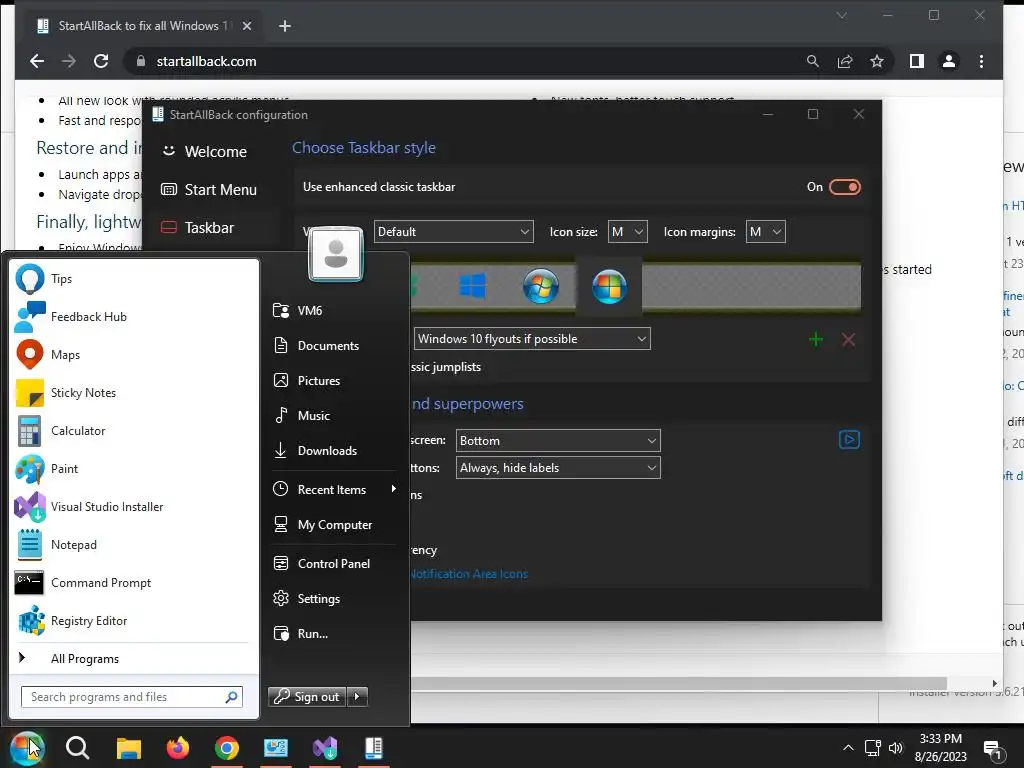The image size is (1024, 768).
Task: Show hidden tray icons chevron
Action: [848, 748]
